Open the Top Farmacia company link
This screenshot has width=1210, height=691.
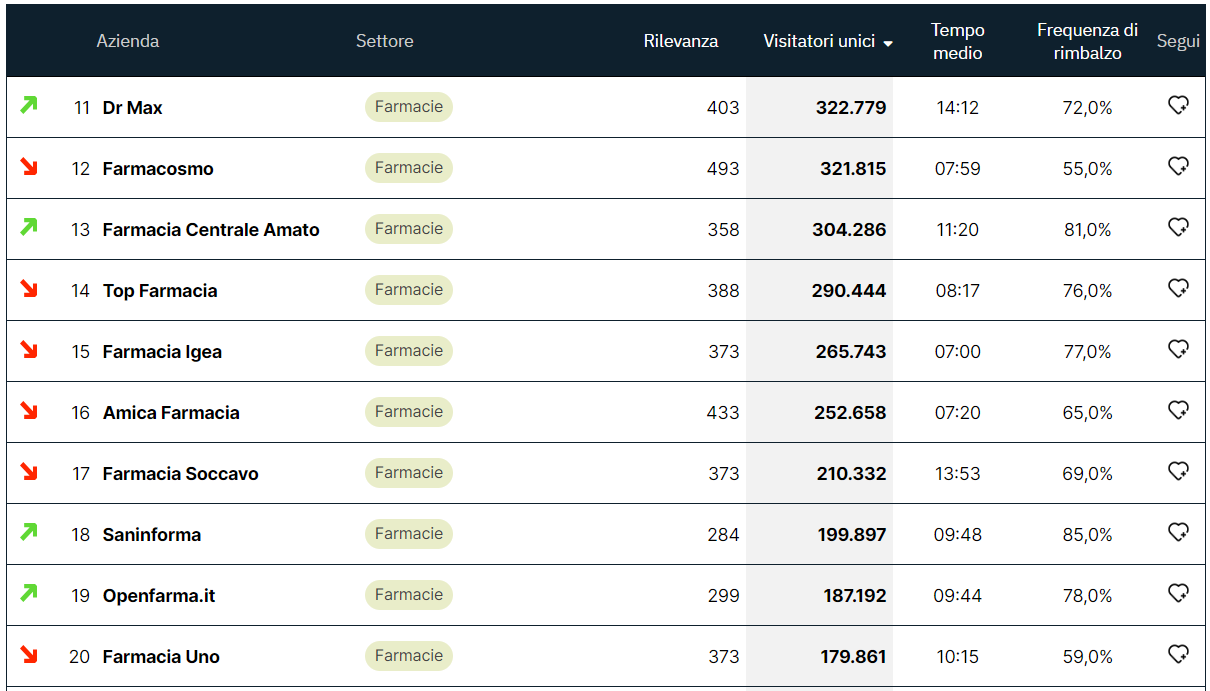[160, 291]
